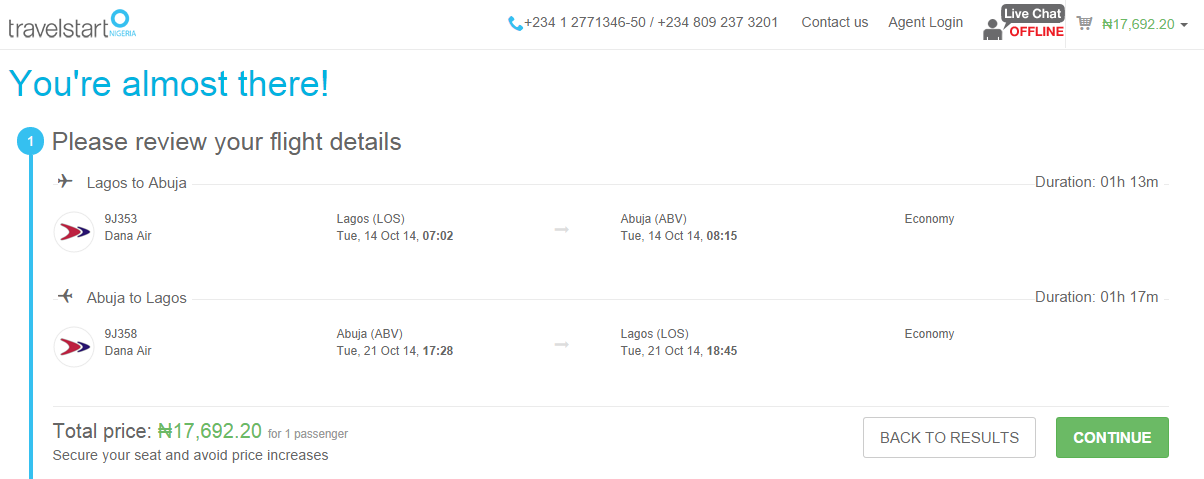1204x479 pixels.
Task: Click BACK TO RESULTS button
Action: pyautogui.click(x=949, y=438)
